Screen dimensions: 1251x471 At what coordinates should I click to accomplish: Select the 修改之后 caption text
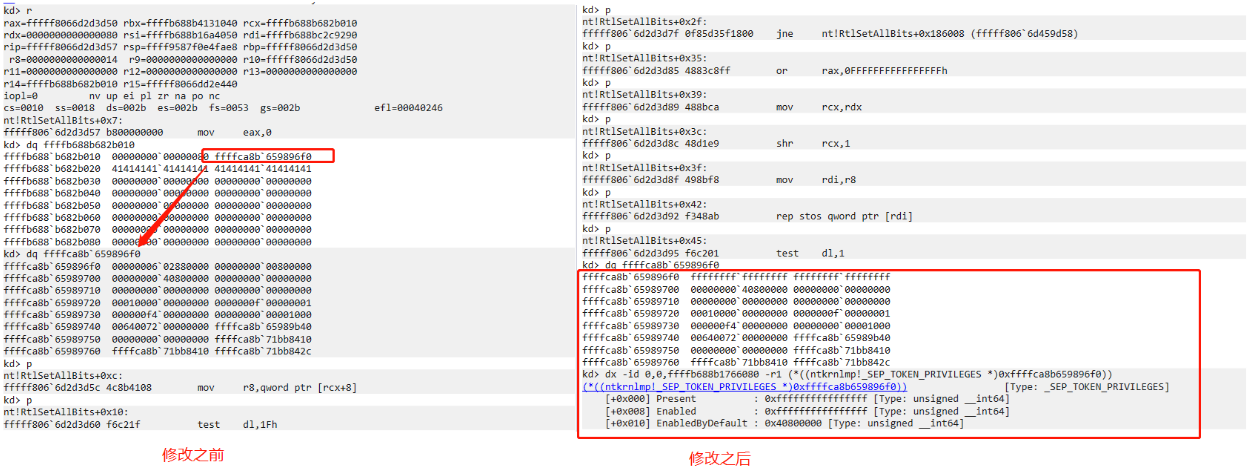tap(720, 460)
